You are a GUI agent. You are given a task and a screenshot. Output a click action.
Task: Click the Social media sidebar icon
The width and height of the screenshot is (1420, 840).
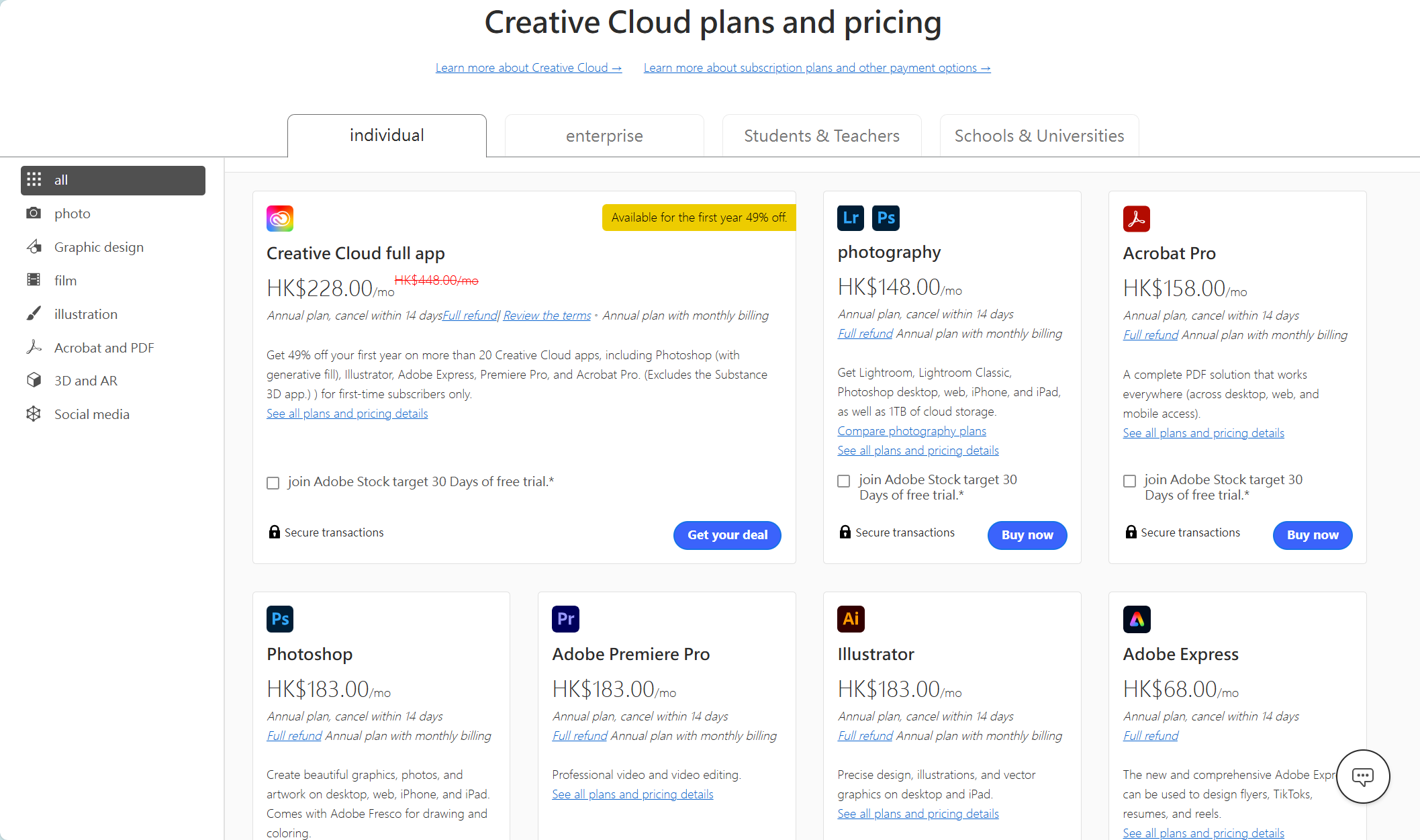[34, 414]
